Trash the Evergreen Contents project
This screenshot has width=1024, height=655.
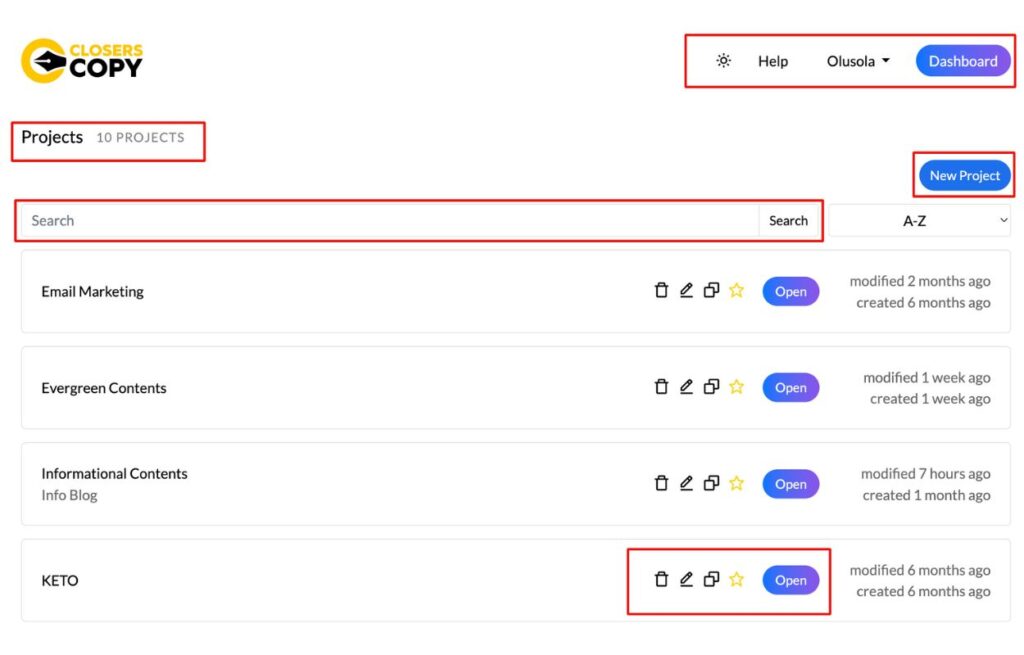[x=661, y=387]
